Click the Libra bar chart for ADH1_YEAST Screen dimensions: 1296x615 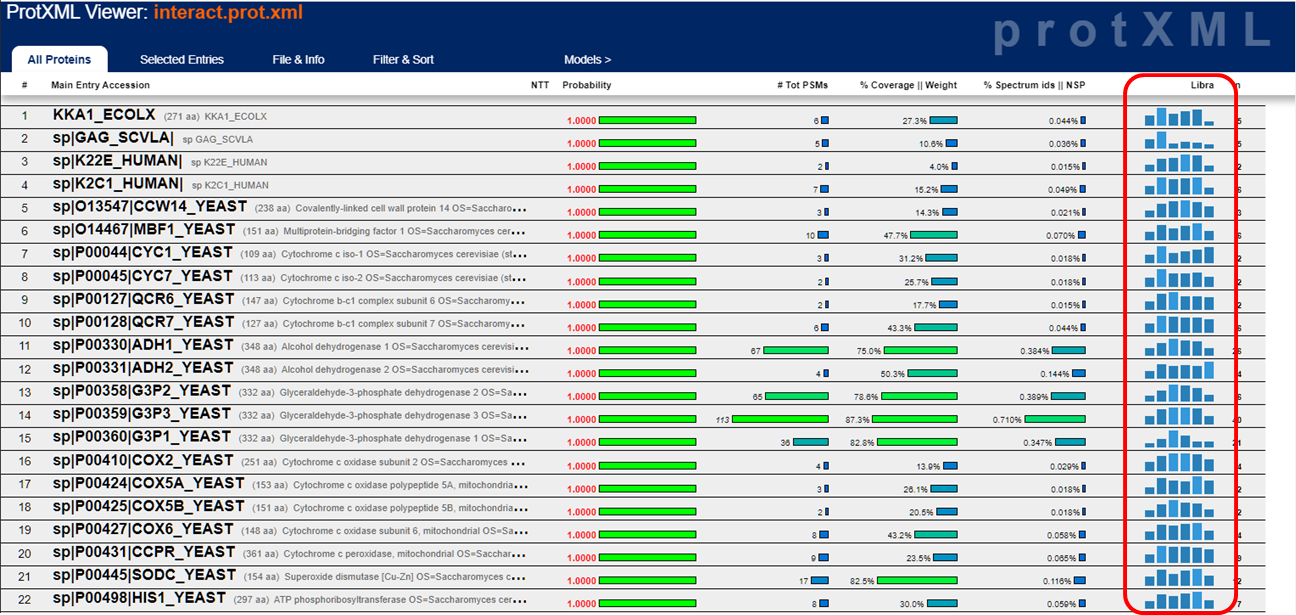[x=1179, y=347]
